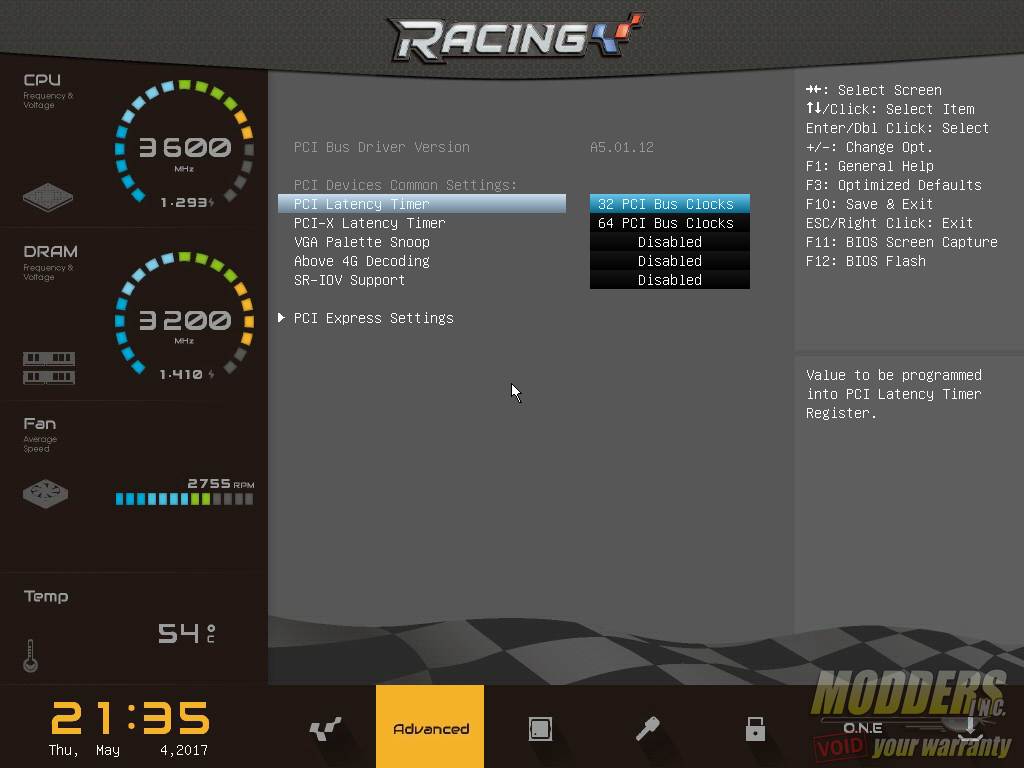This screenshot has height=768, width=1024.
Task: Click the CPU voltage 1.293 reading
Action: (187, 202)
